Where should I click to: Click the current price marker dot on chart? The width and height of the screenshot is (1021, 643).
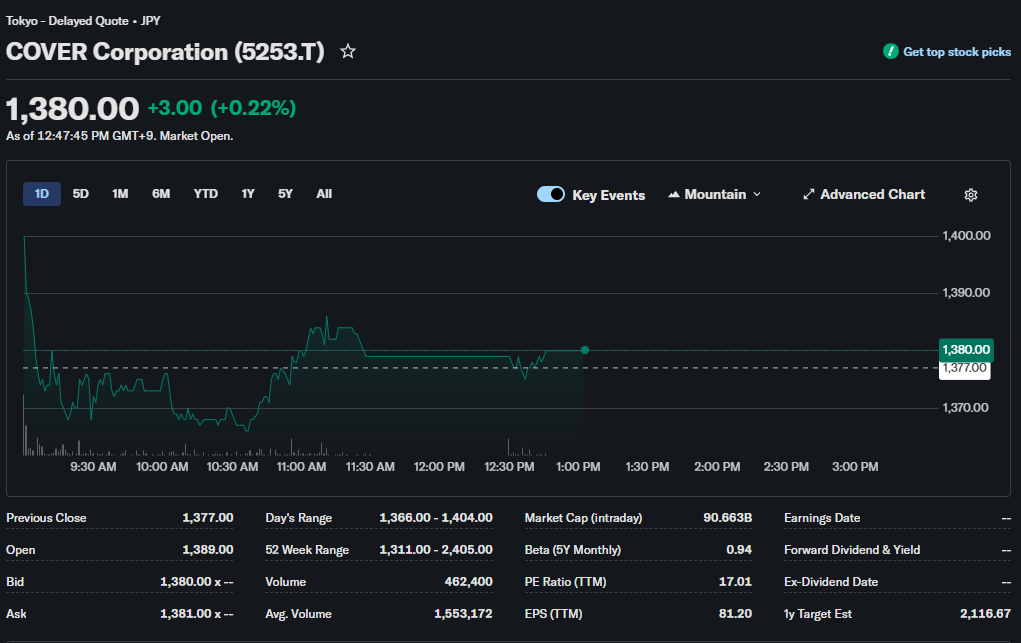pos(585,350)
